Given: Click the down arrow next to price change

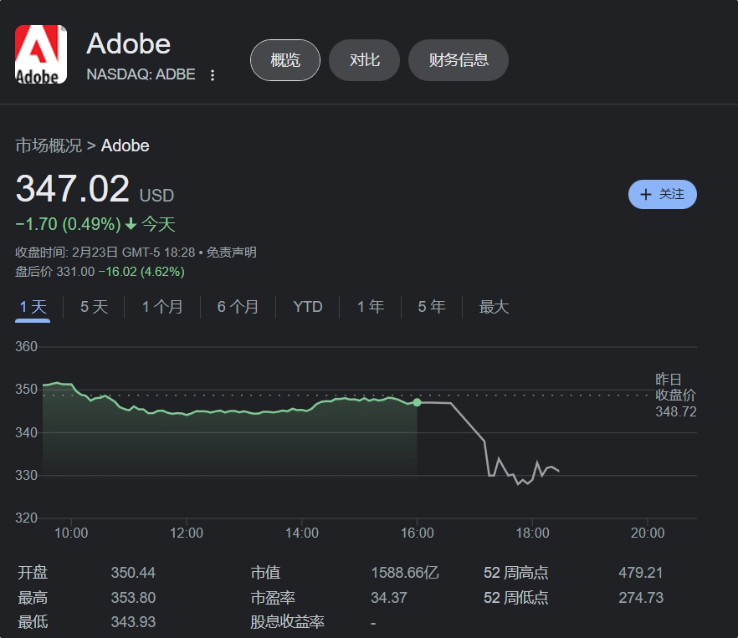Looking at the screenshot, I should tap(131, 224).
